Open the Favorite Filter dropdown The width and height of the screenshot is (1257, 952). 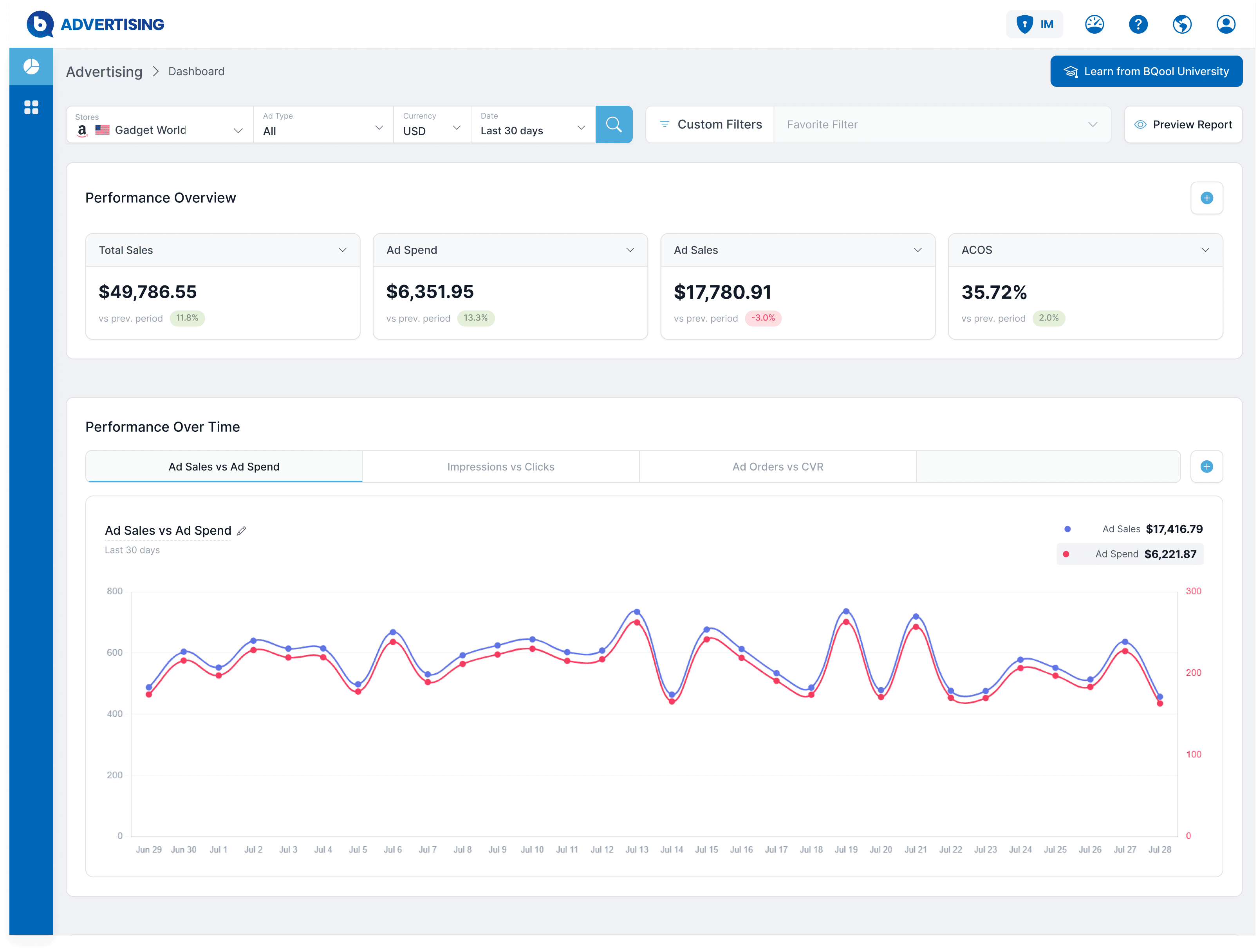click(x=942, y=124)
